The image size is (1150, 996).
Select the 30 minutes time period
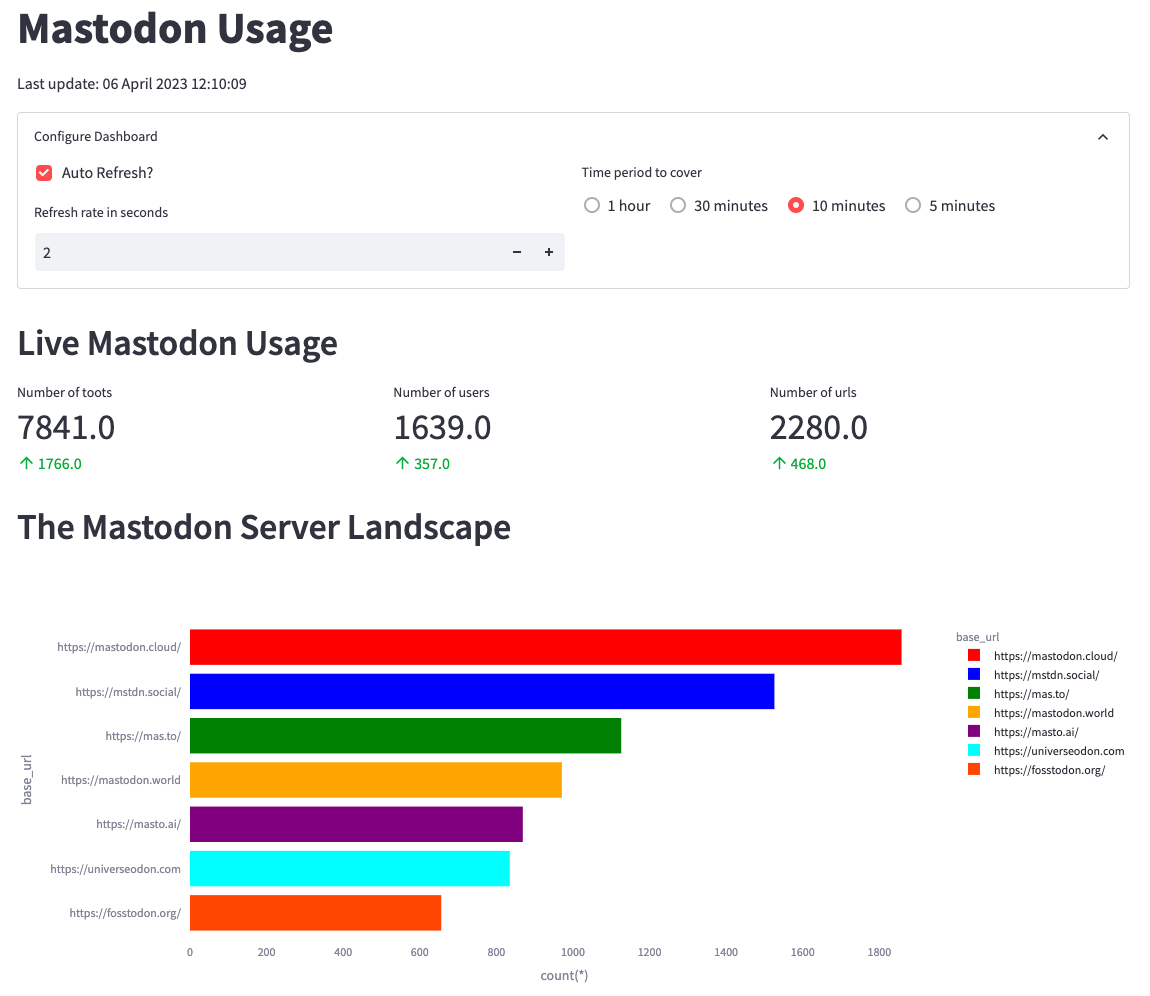coord(678,205)
